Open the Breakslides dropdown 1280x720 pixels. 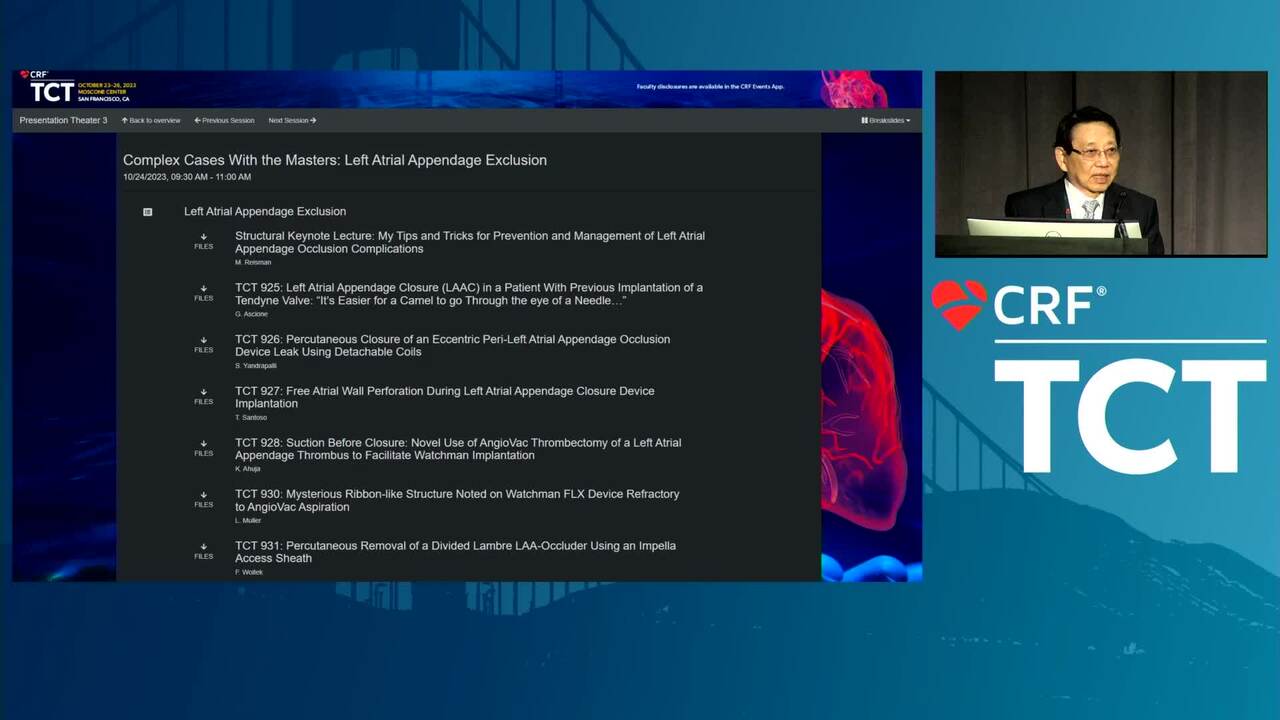[x=886, y=120]
